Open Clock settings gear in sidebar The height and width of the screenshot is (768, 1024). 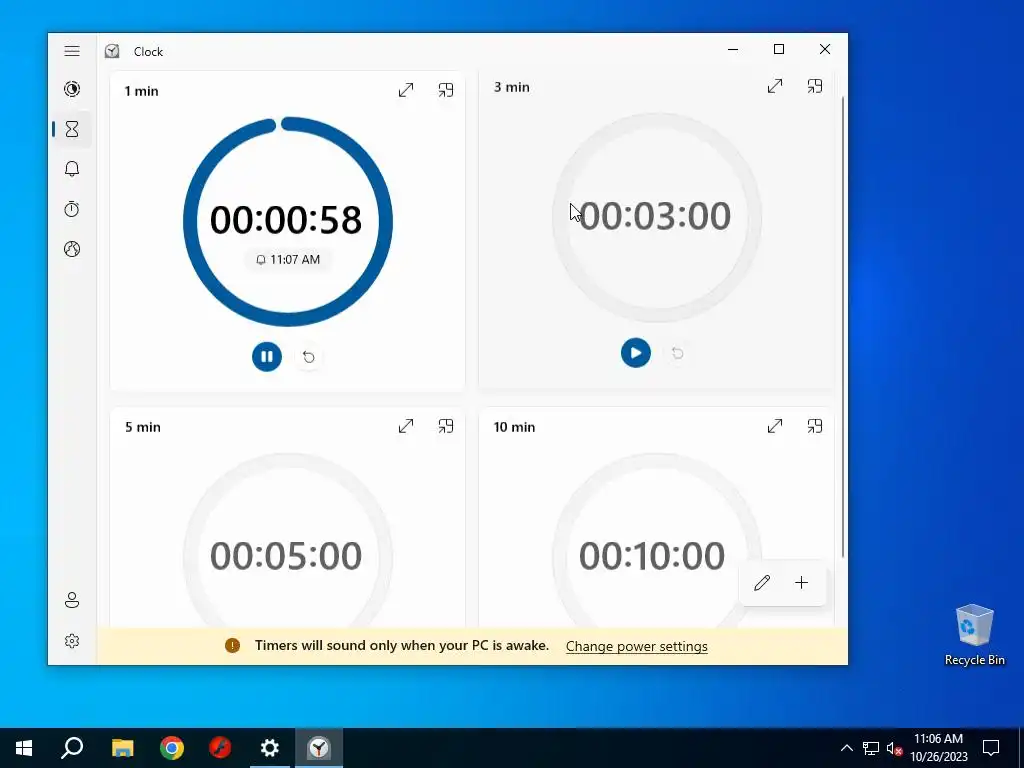pos(72,641)
